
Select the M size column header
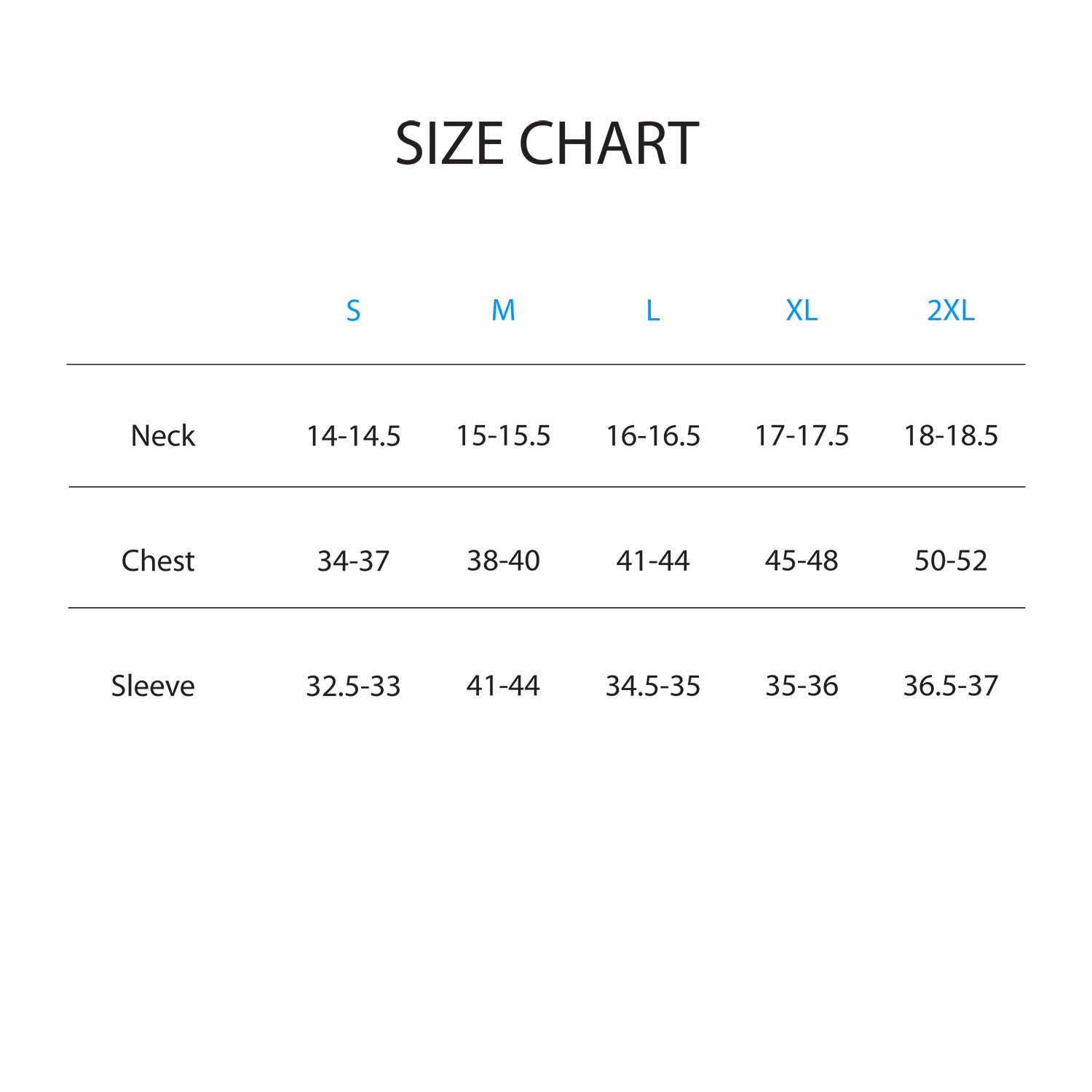pyautogui.click(x=503, y=311)
